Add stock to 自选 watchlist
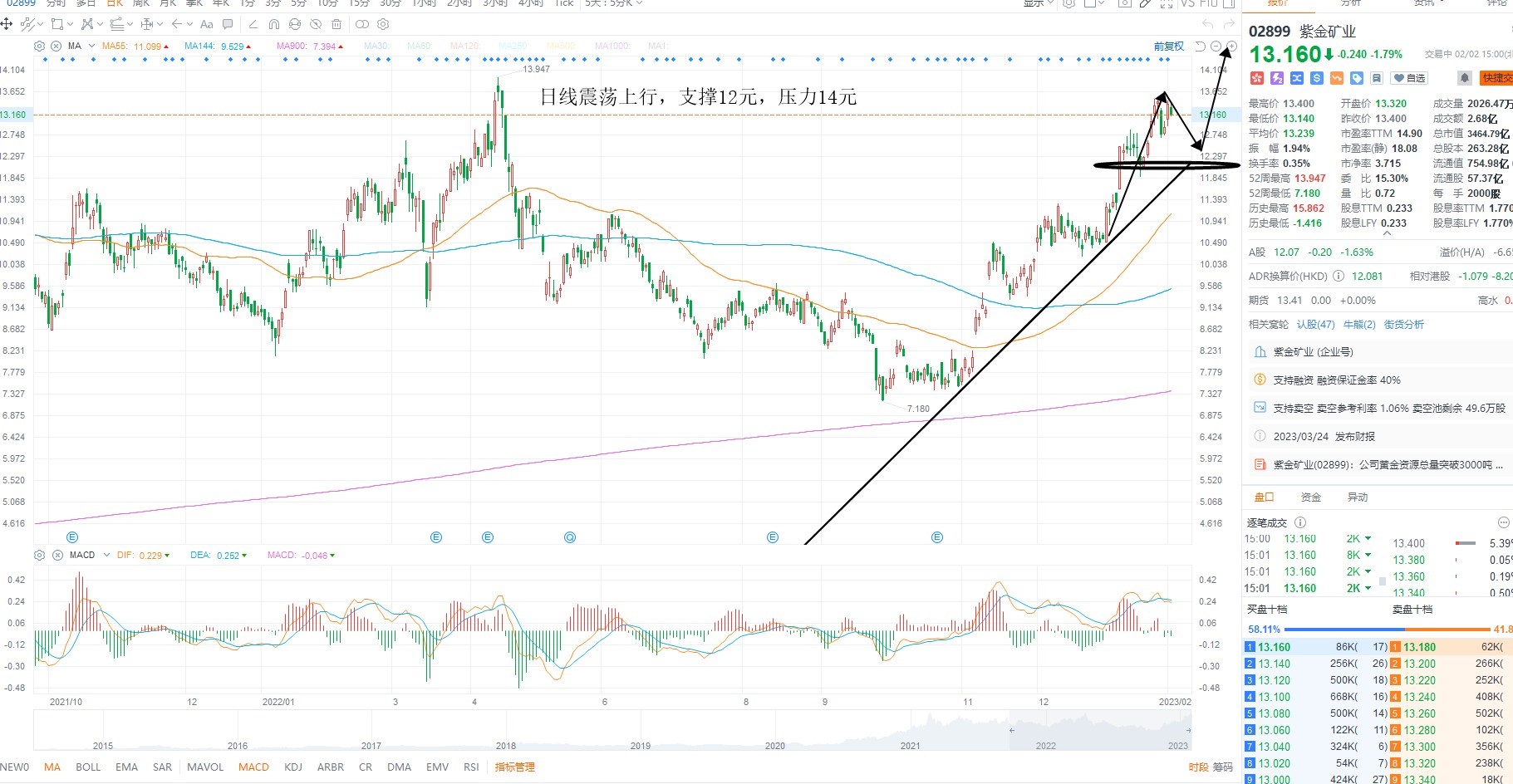This screenshot has height=784, width=1513. (x=1409, y=78)
